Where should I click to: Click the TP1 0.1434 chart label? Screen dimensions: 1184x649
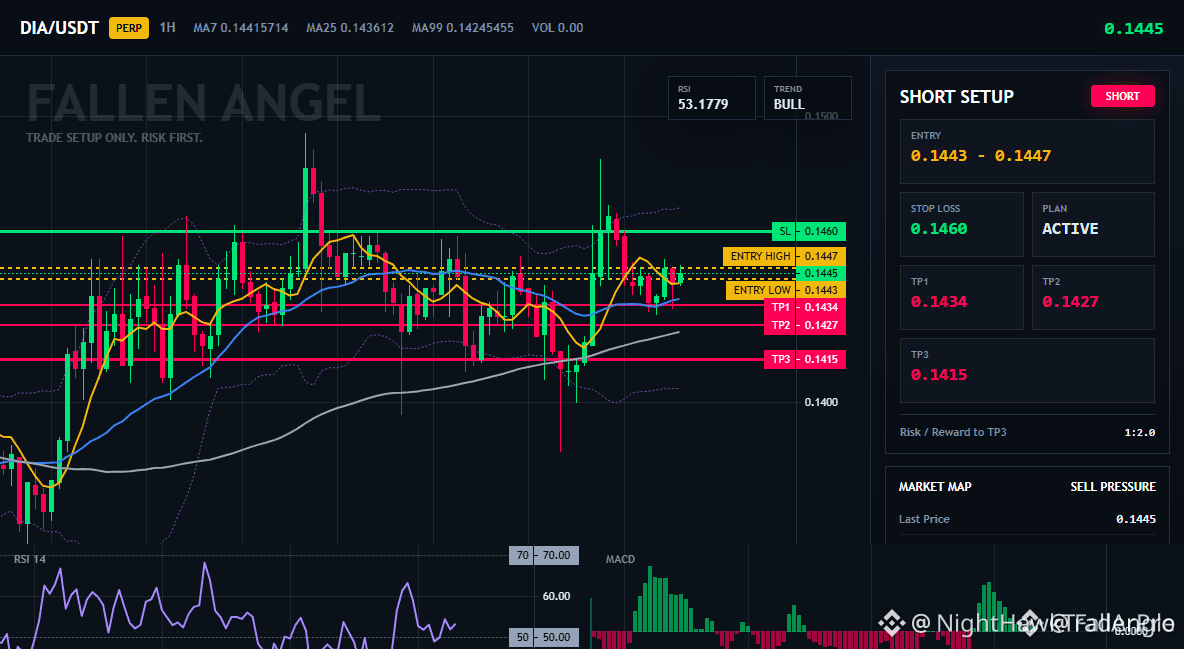coord(805,308)
